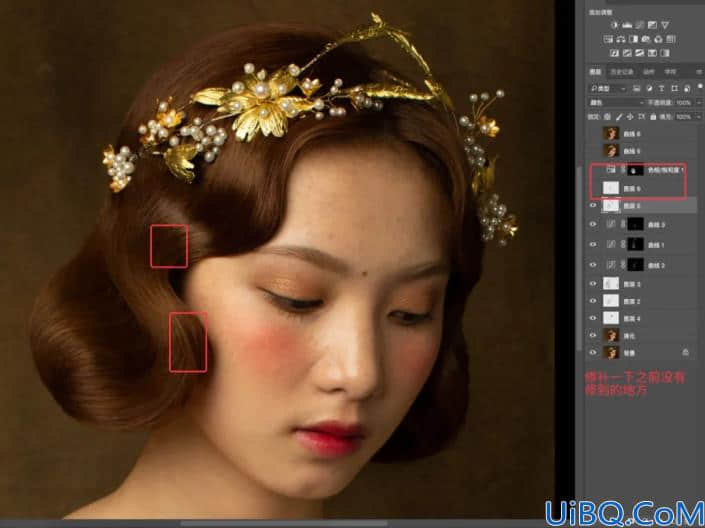The width and height of the screenshot is (705, 528).
Task: Add an Exposure adjustment layer
Action: (x=652, y=25)
